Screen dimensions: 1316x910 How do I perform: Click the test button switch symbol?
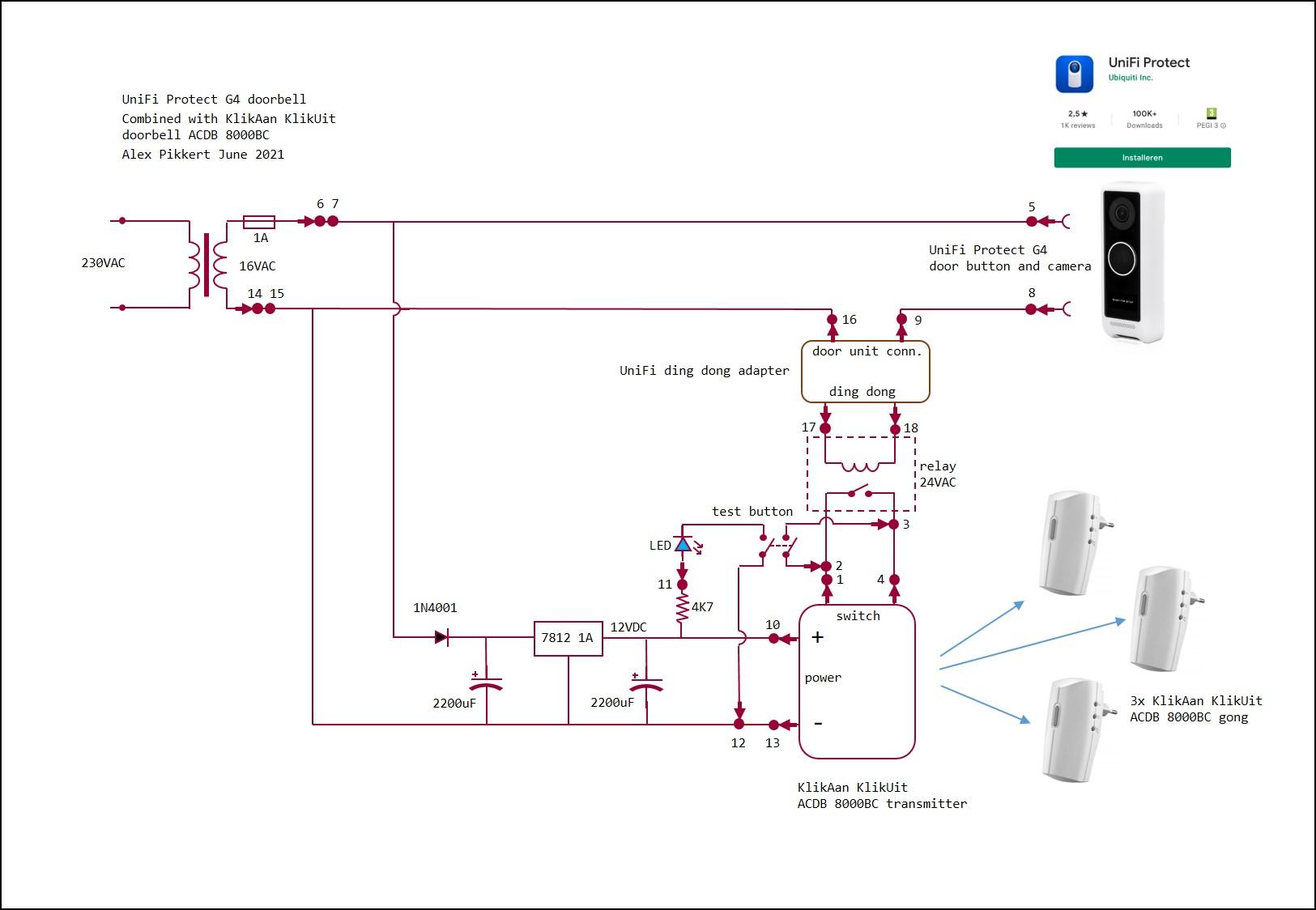coord(777,547)
